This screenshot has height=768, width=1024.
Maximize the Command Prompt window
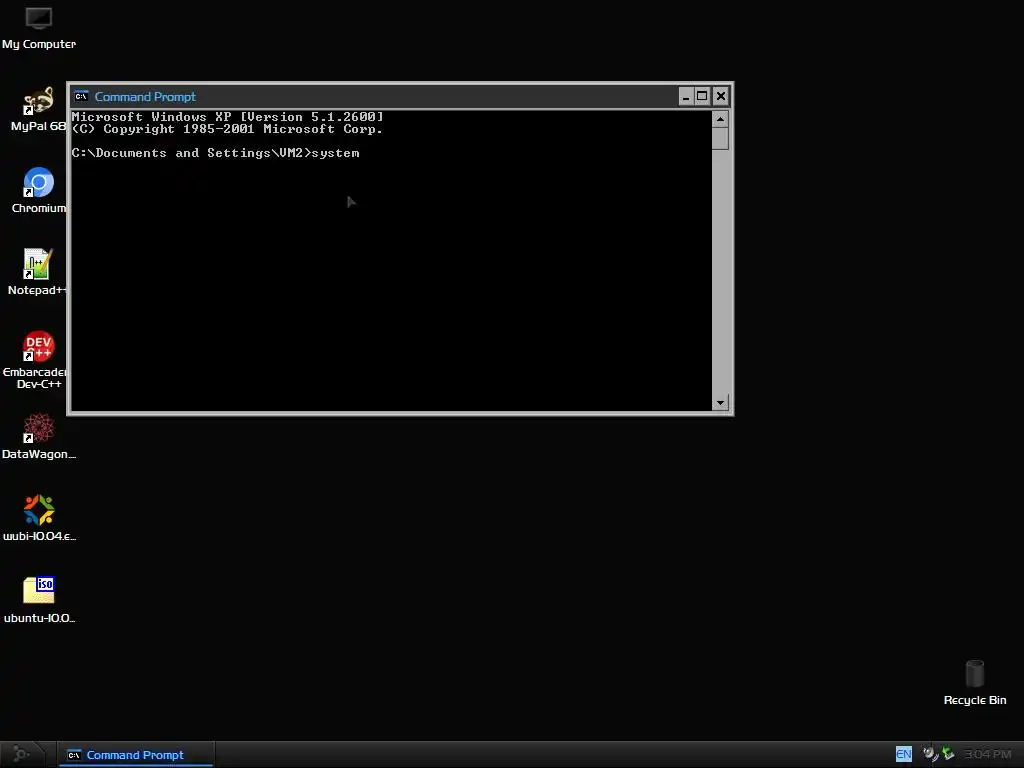(x=702, y=97)
